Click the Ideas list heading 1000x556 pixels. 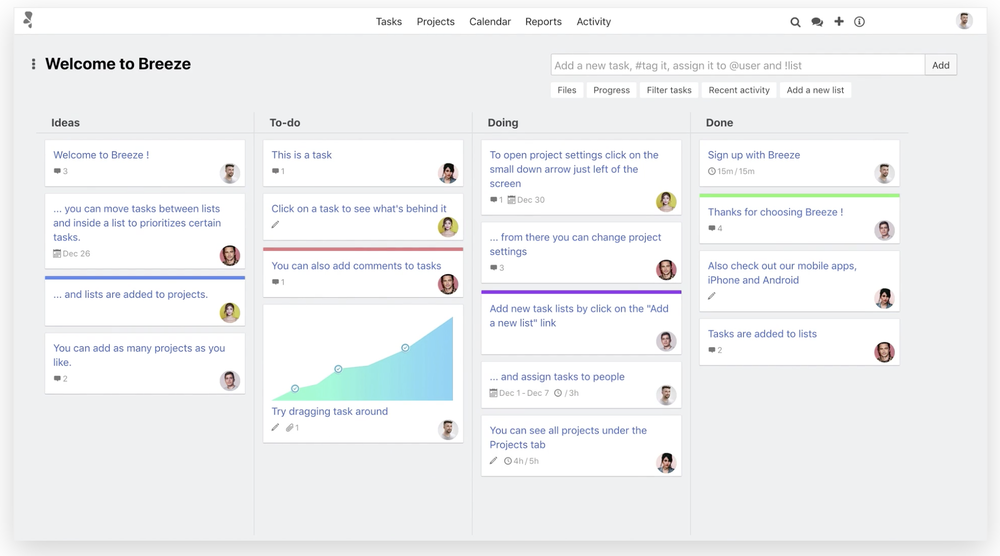(66, 122)
